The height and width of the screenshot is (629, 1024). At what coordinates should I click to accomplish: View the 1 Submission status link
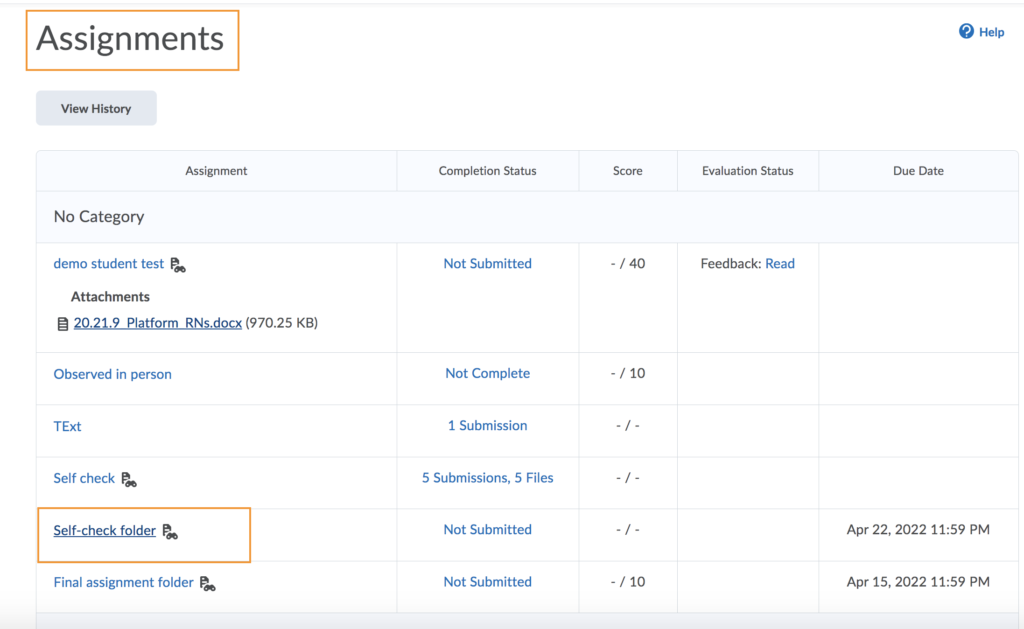point(487,426)
